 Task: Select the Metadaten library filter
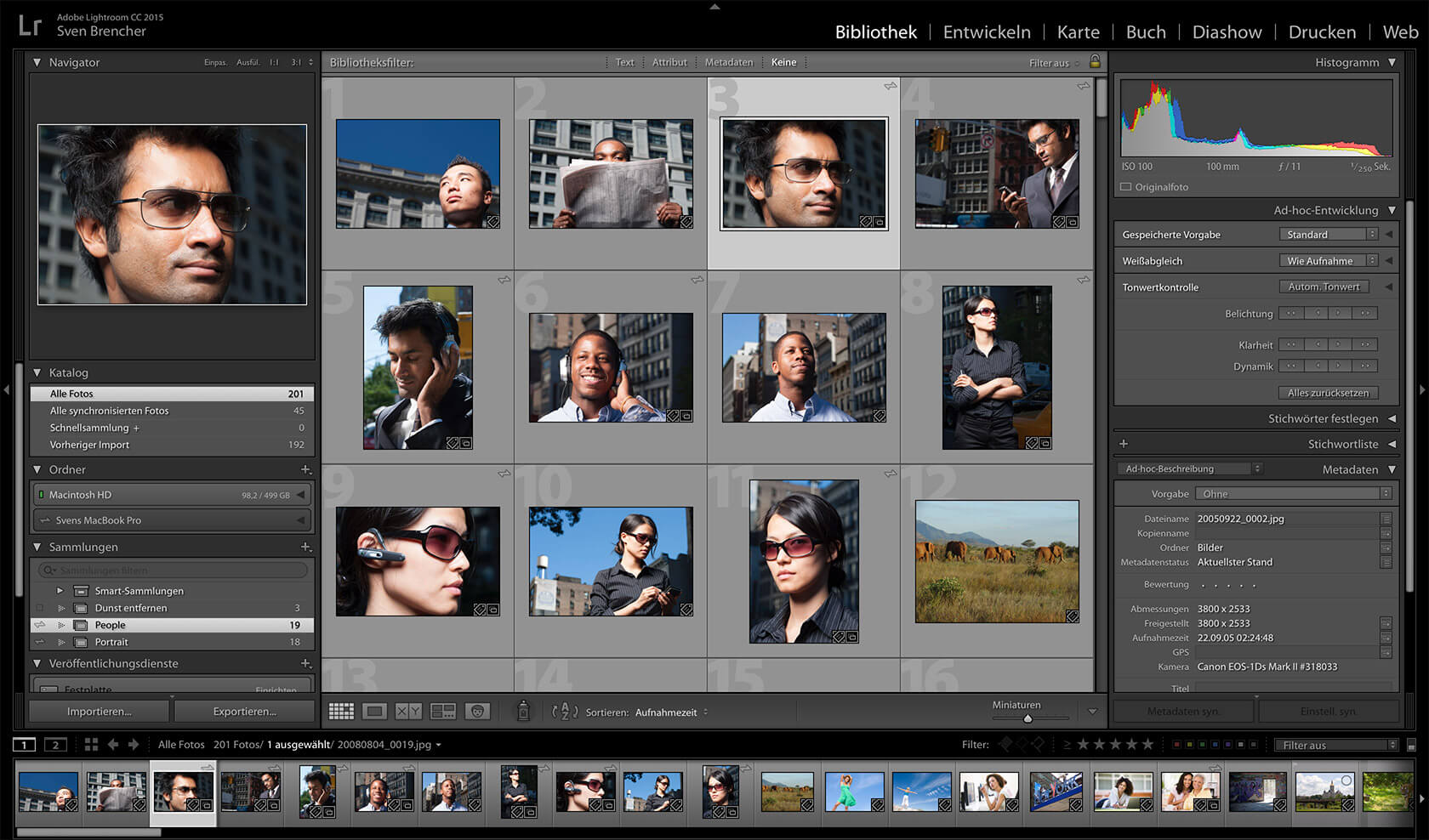728,62
